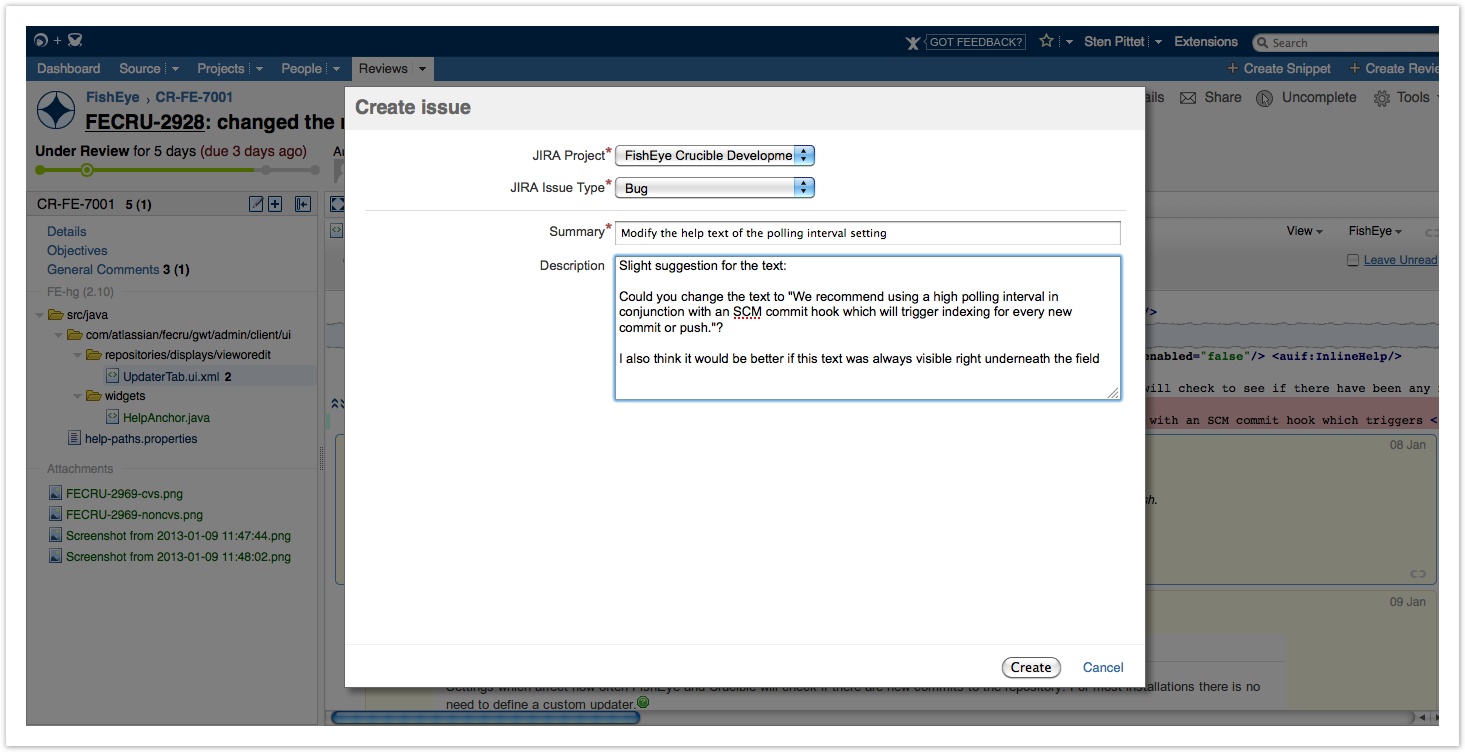Open the People tab

(302, 69)
